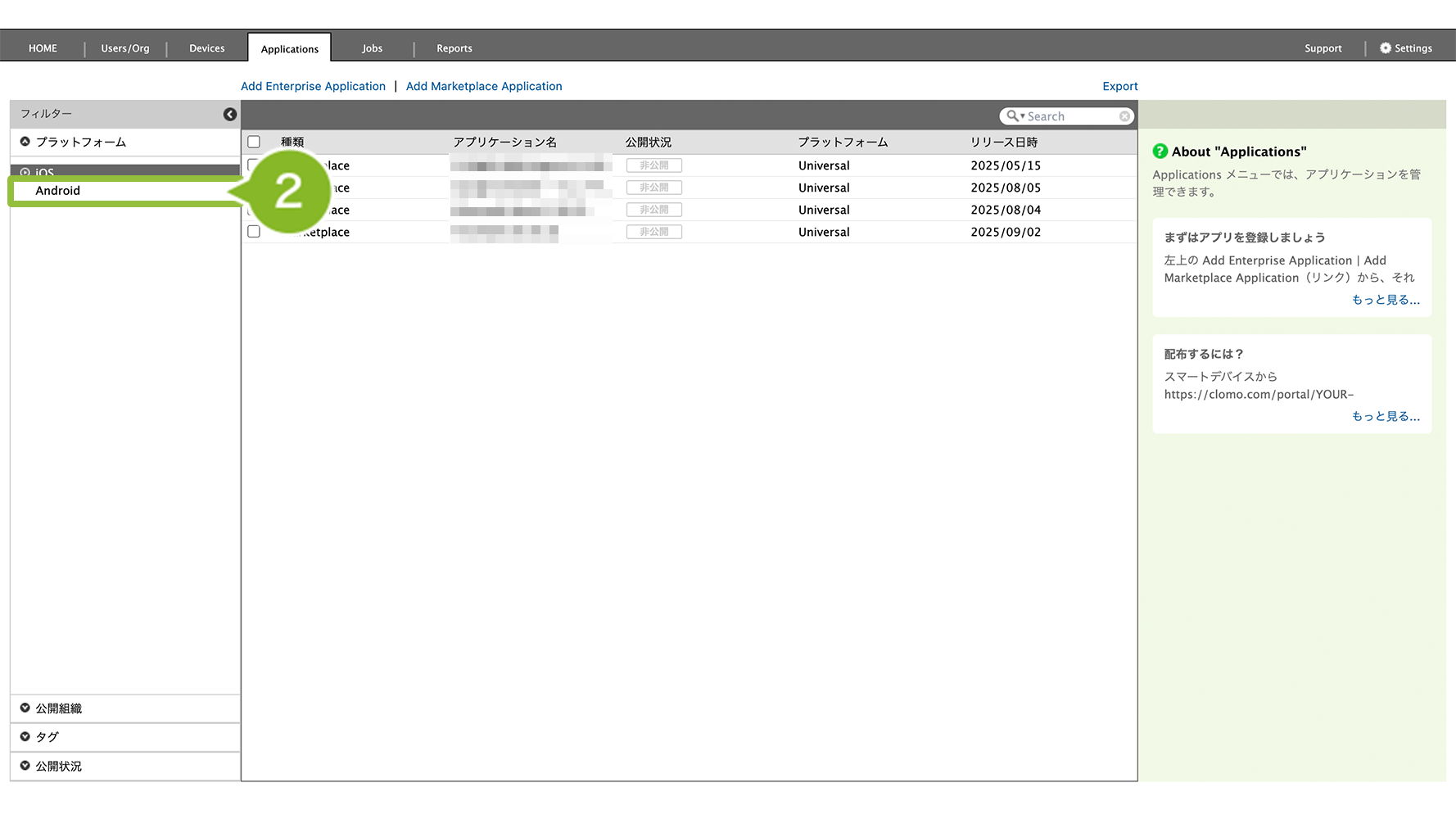This screenshot has width=1456, height=819.
Task: Check the box for the 2025/09/02 app row
Action: (x=254, y=232)
